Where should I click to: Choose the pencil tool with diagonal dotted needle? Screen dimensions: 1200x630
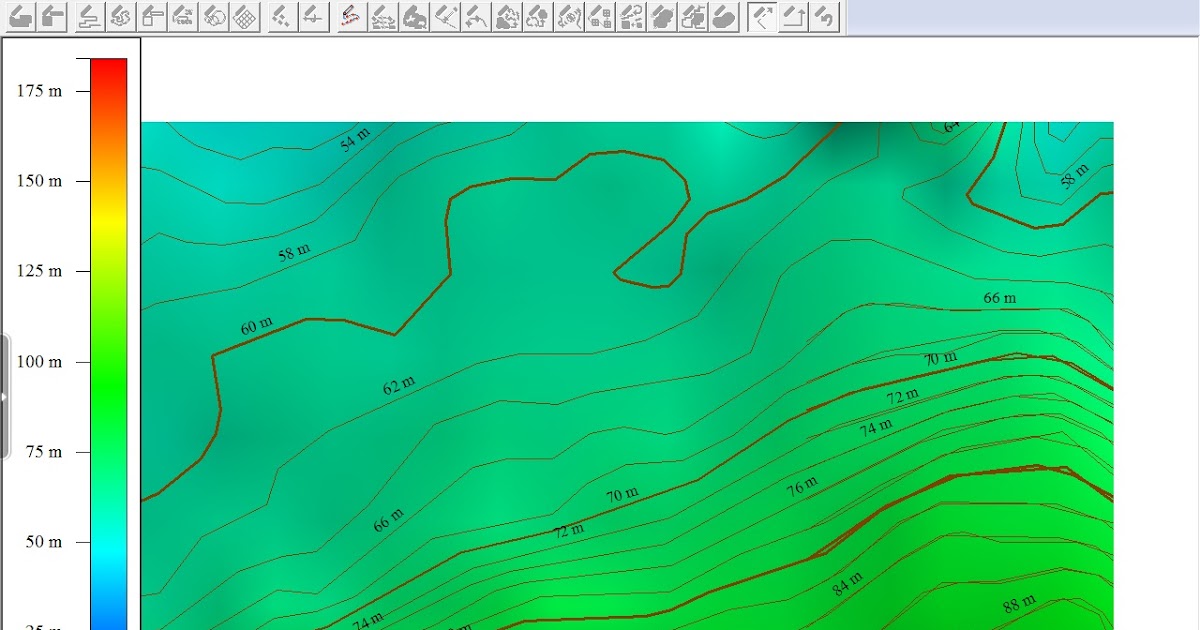tap(446, 16)
